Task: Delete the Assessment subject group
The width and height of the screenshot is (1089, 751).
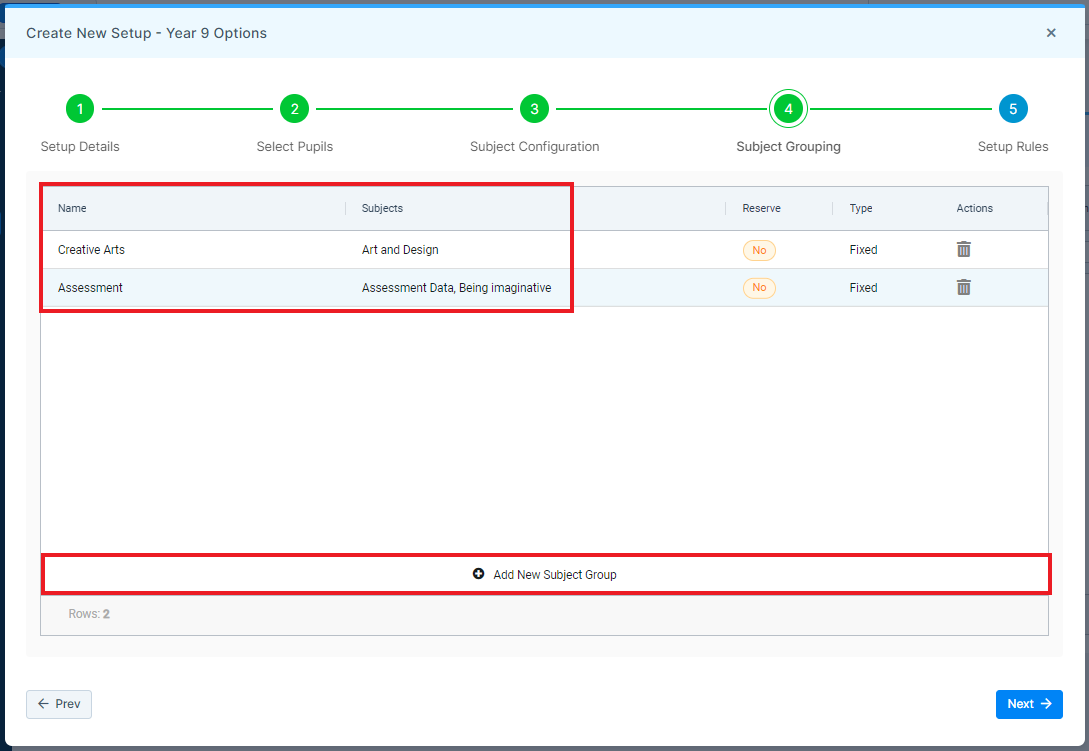Action: [963, 287]
